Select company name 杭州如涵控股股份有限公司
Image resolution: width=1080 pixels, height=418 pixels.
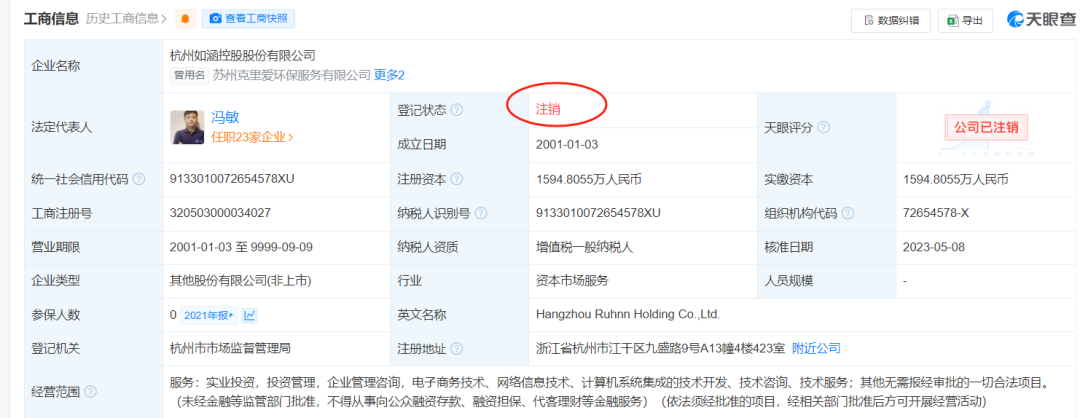[242, 55]
